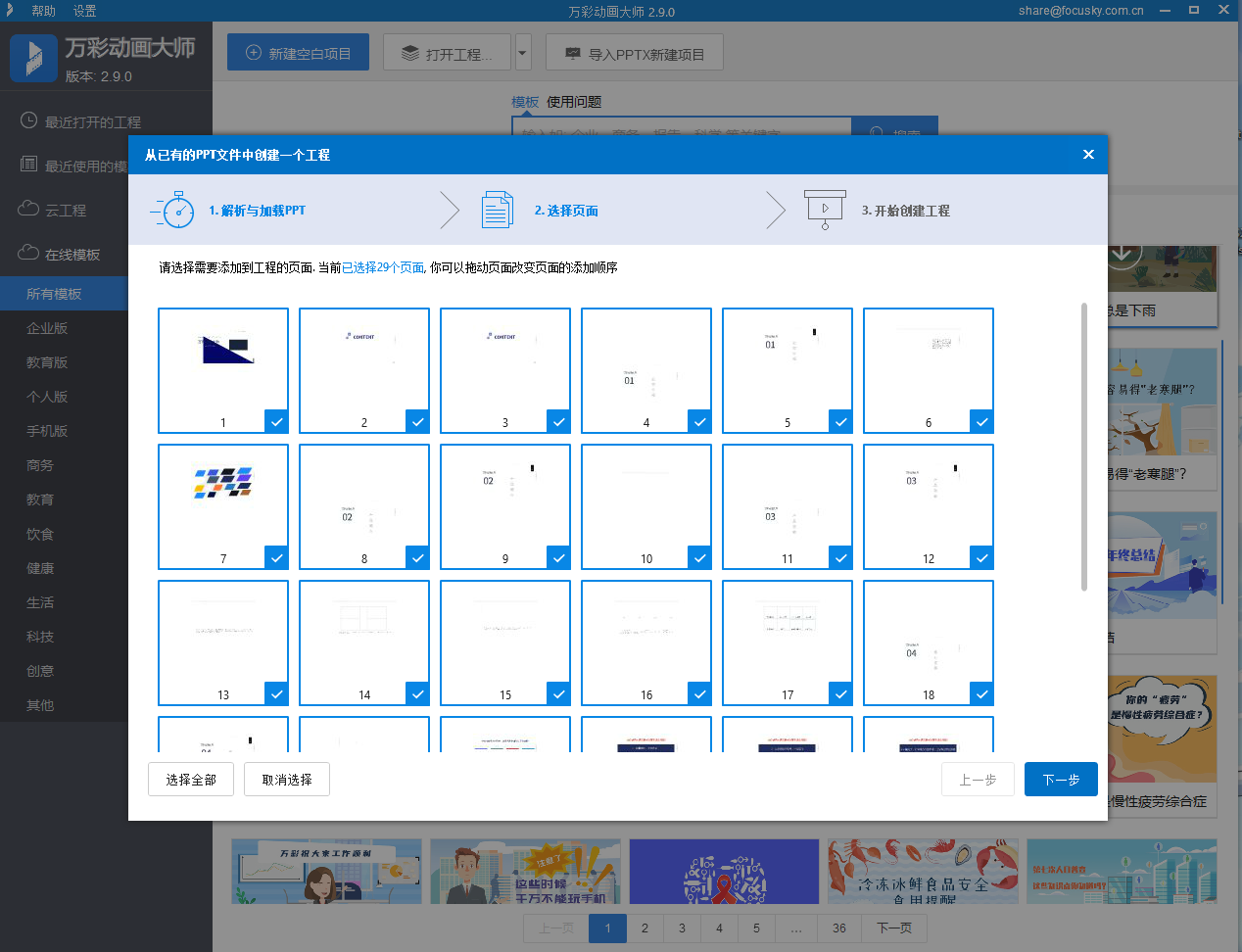The height and width of the screenshot is (952, 1242).
Task: Click the 选择全部 button
Action: point(191,780)
